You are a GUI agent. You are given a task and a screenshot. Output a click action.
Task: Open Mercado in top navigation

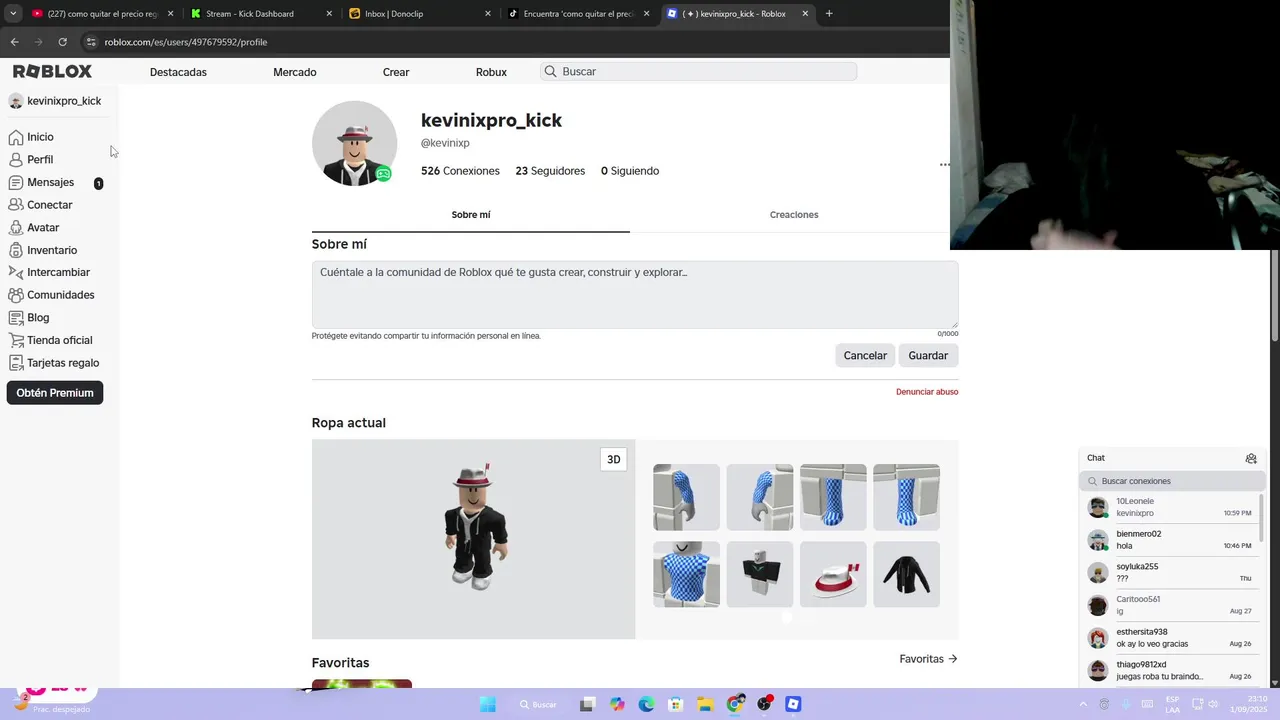(x=295, y=72)
